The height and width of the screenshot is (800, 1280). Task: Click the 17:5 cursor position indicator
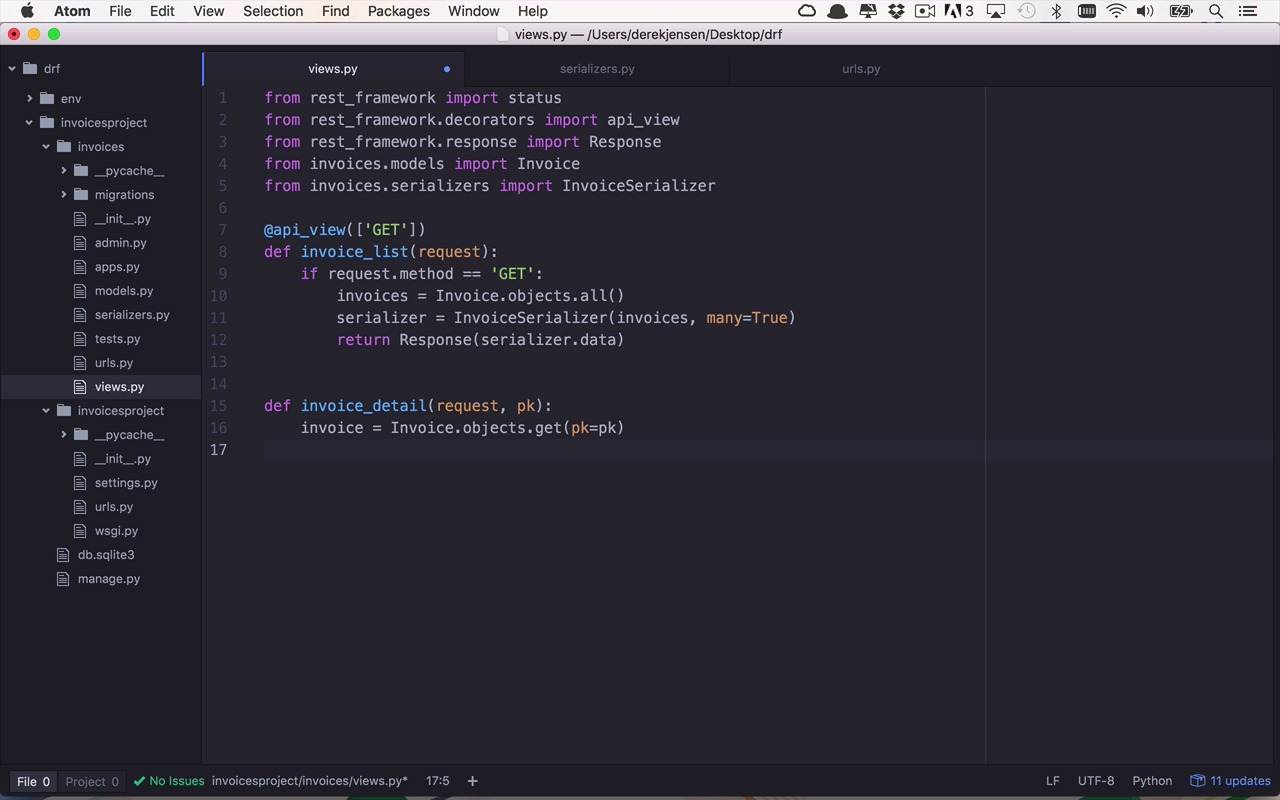pyautogui.click(x=437, y=781)
